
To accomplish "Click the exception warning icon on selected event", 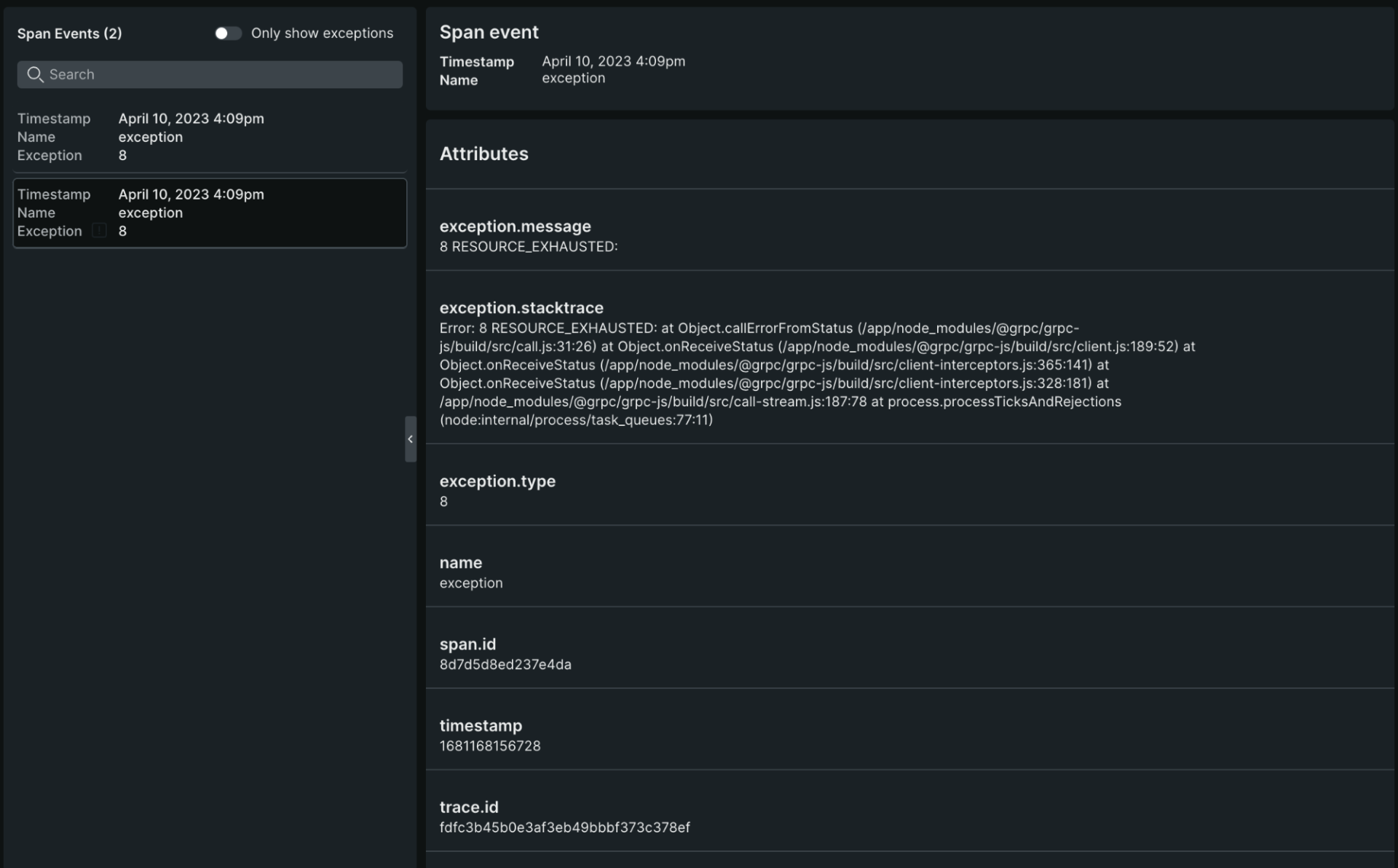I will click(99, 231).
